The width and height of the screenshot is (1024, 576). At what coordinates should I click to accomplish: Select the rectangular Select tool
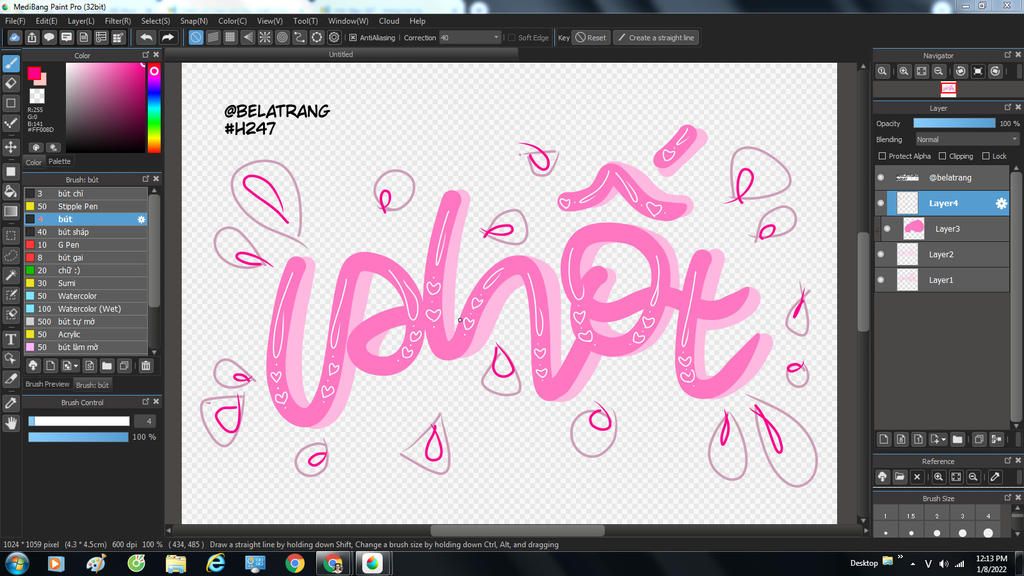11,235
